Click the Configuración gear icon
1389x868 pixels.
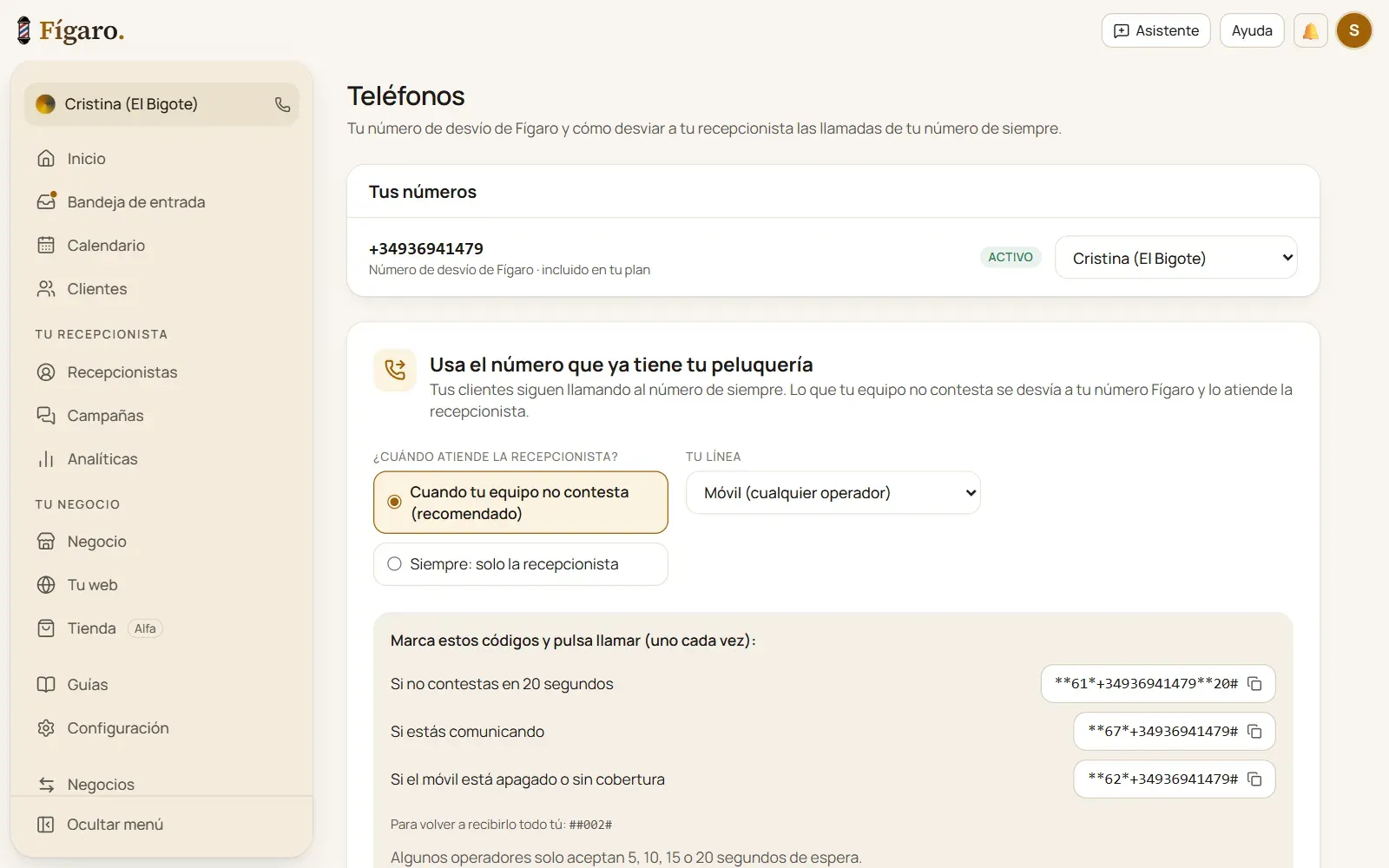(x=46, y=728)
